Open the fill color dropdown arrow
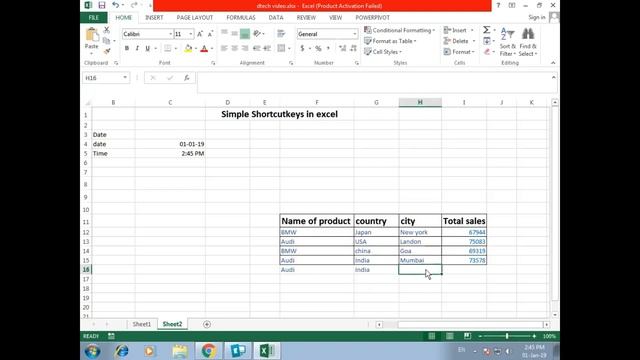Viewport: 640px width, 360px height. point(196,49)
